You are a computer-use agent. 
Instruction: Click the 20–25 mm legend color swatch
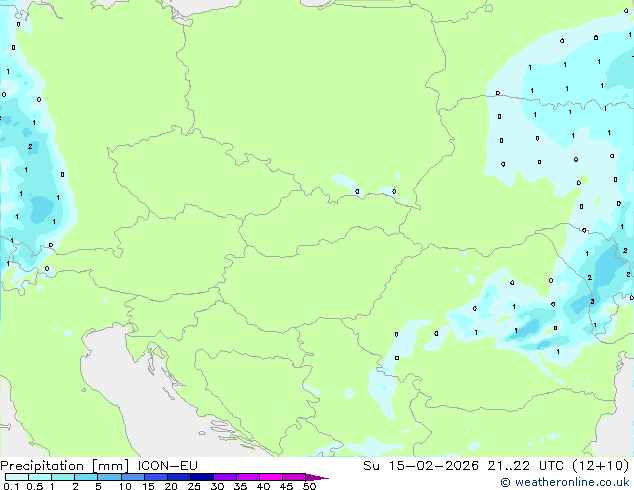point(179,477)
